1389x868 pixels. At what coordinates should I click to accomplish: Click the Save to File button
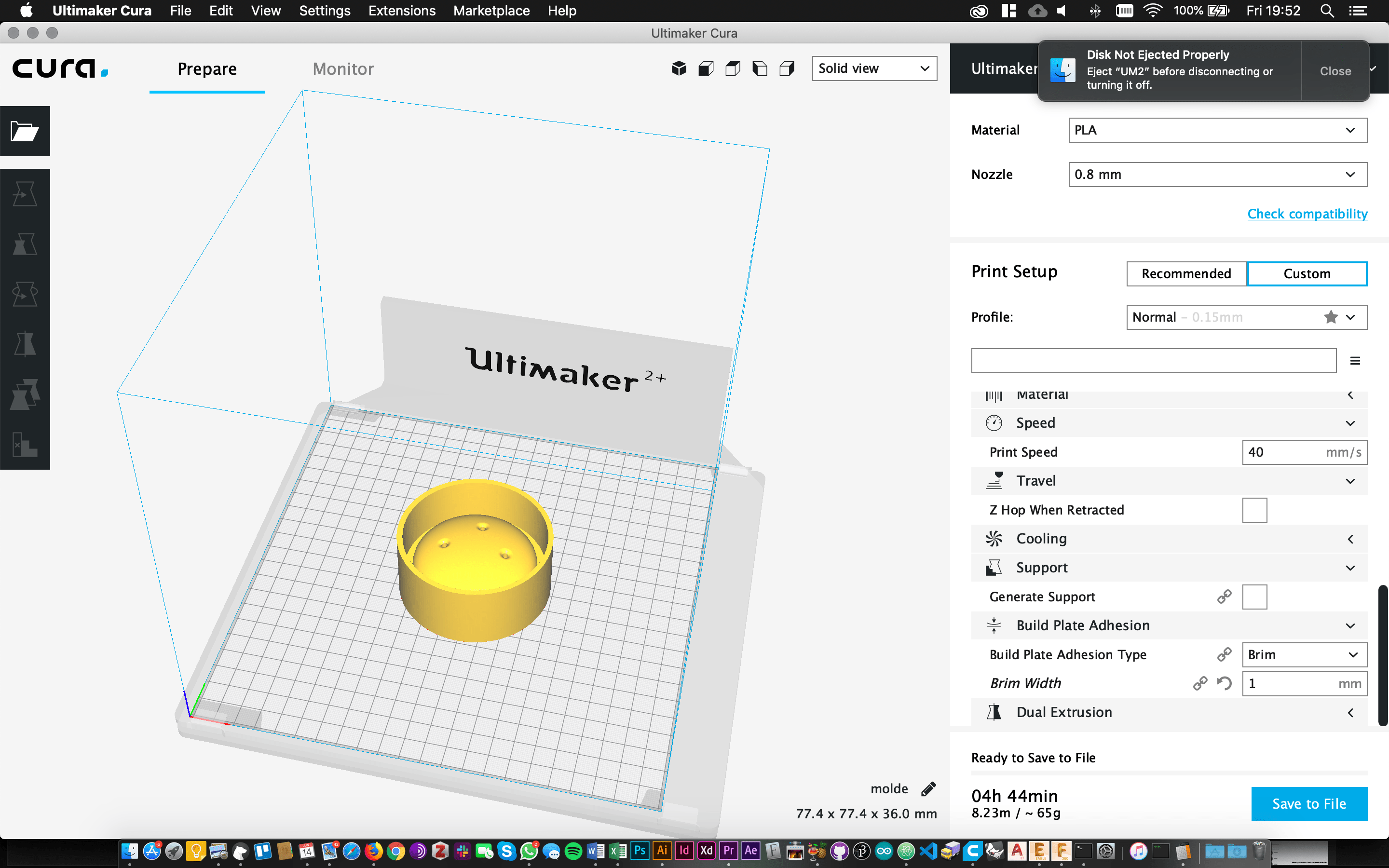coord(1309,804)
